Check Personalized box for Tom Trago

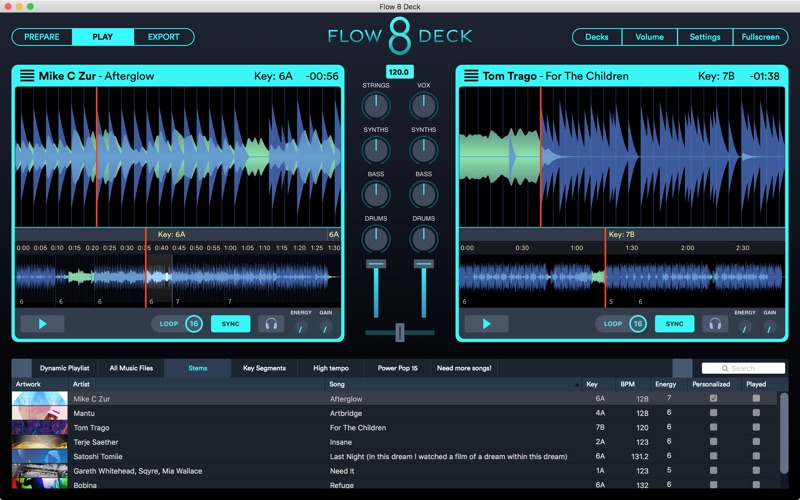713,427
